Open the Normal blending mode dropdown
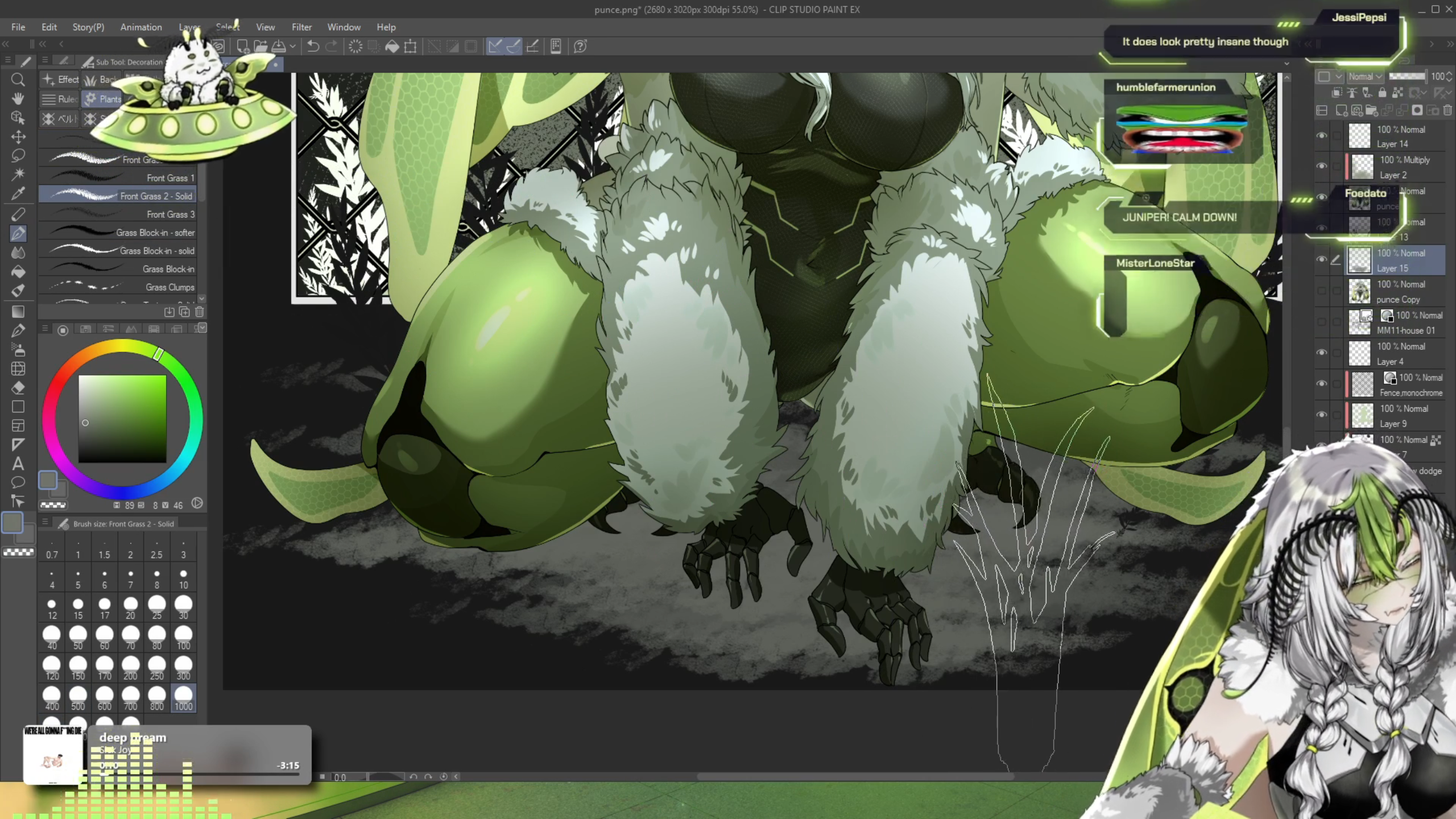This screenshot has height=819, width=1456. [x=1365, y=76]
